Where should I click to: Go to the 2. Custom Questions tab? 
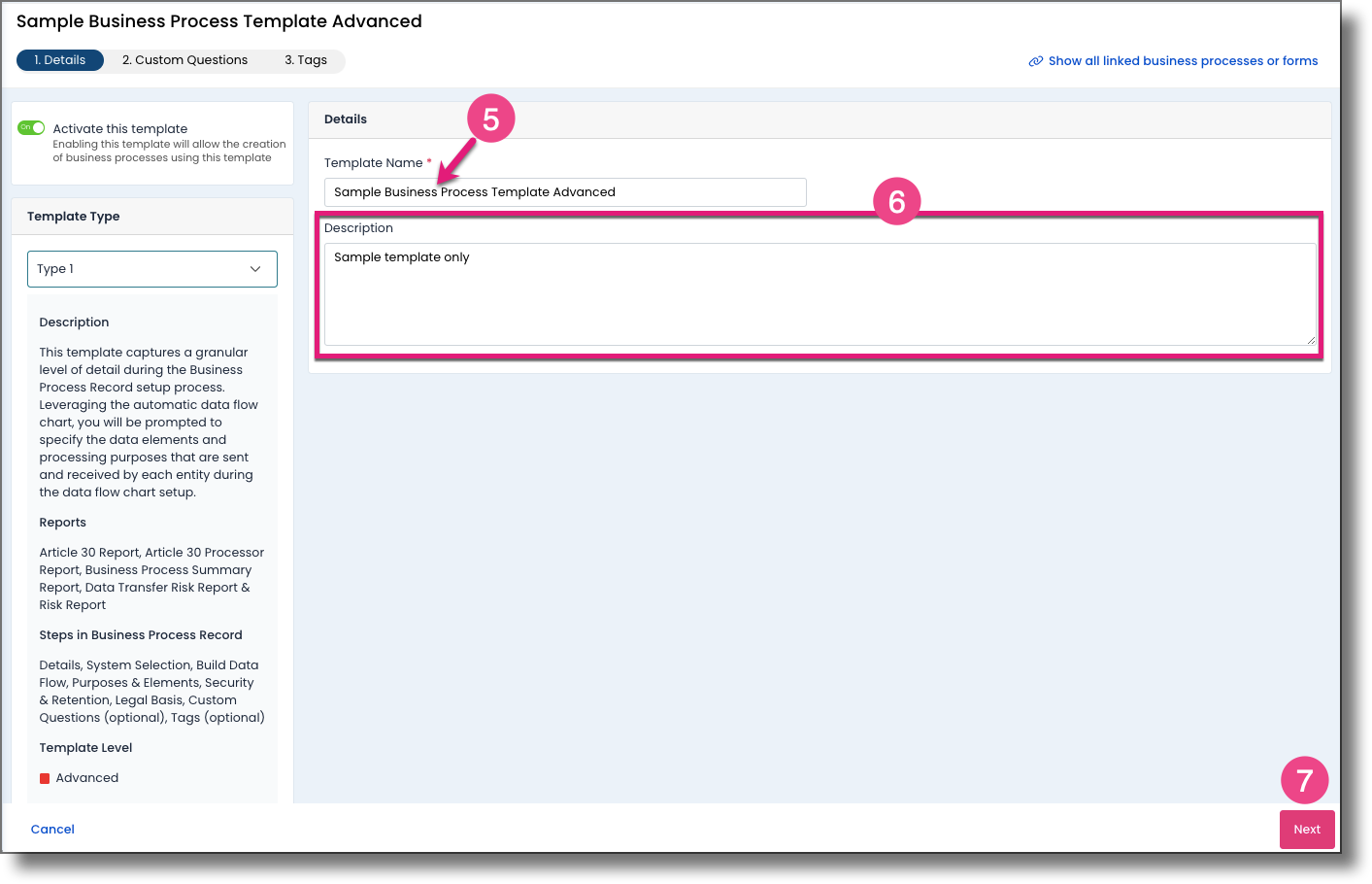pyautogui.click(x=184, y=60)
